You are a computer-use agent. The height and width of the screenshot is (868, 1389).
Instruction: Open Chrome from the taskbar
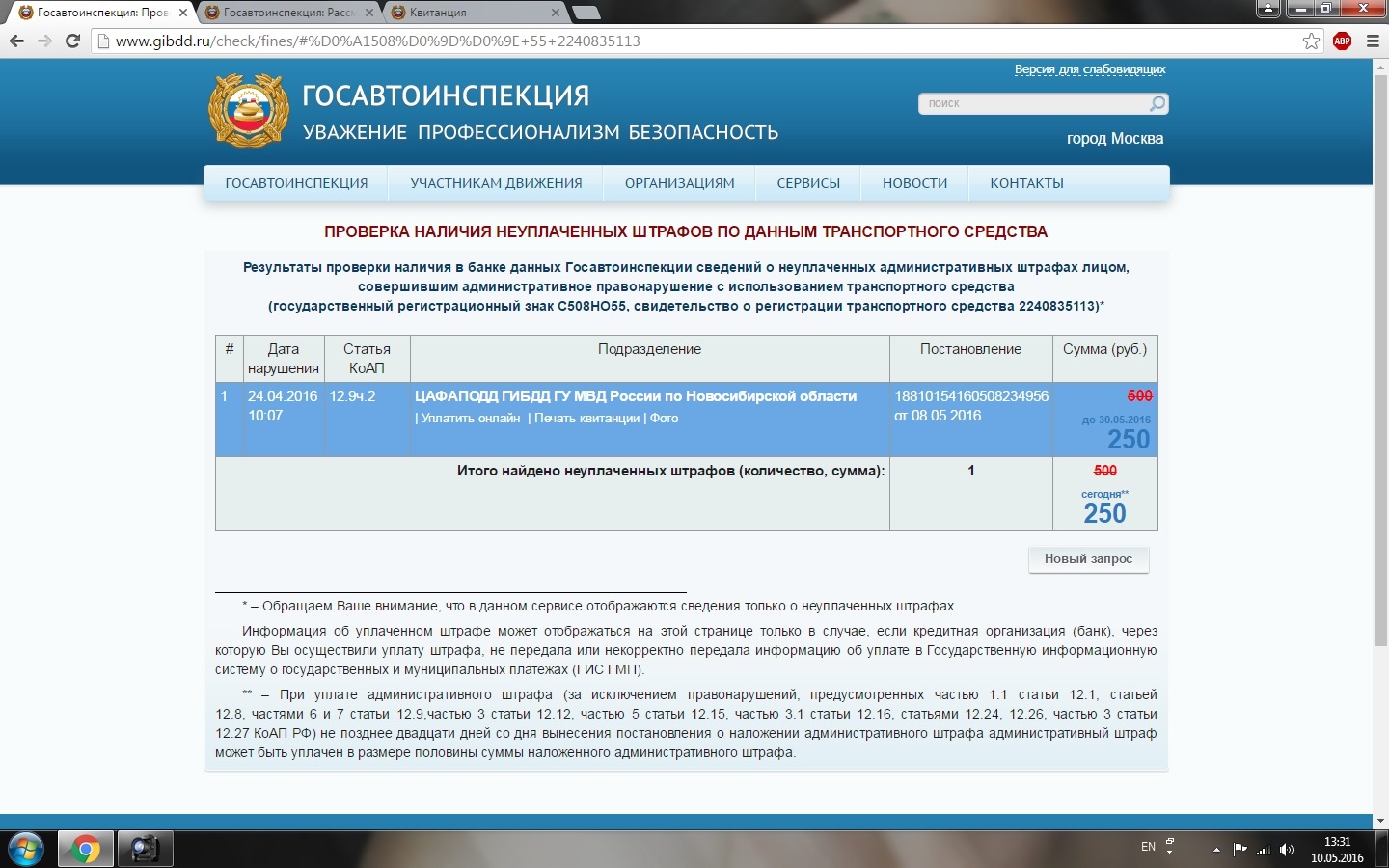click(x=85, y=849)
